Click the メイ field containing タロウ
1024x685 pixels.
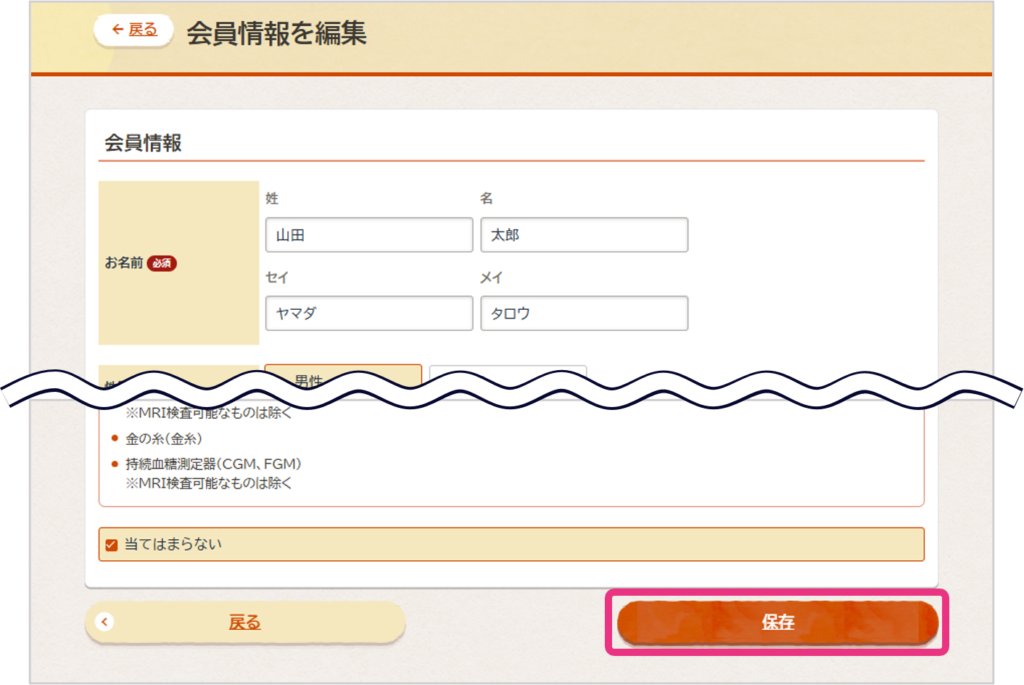584,313
